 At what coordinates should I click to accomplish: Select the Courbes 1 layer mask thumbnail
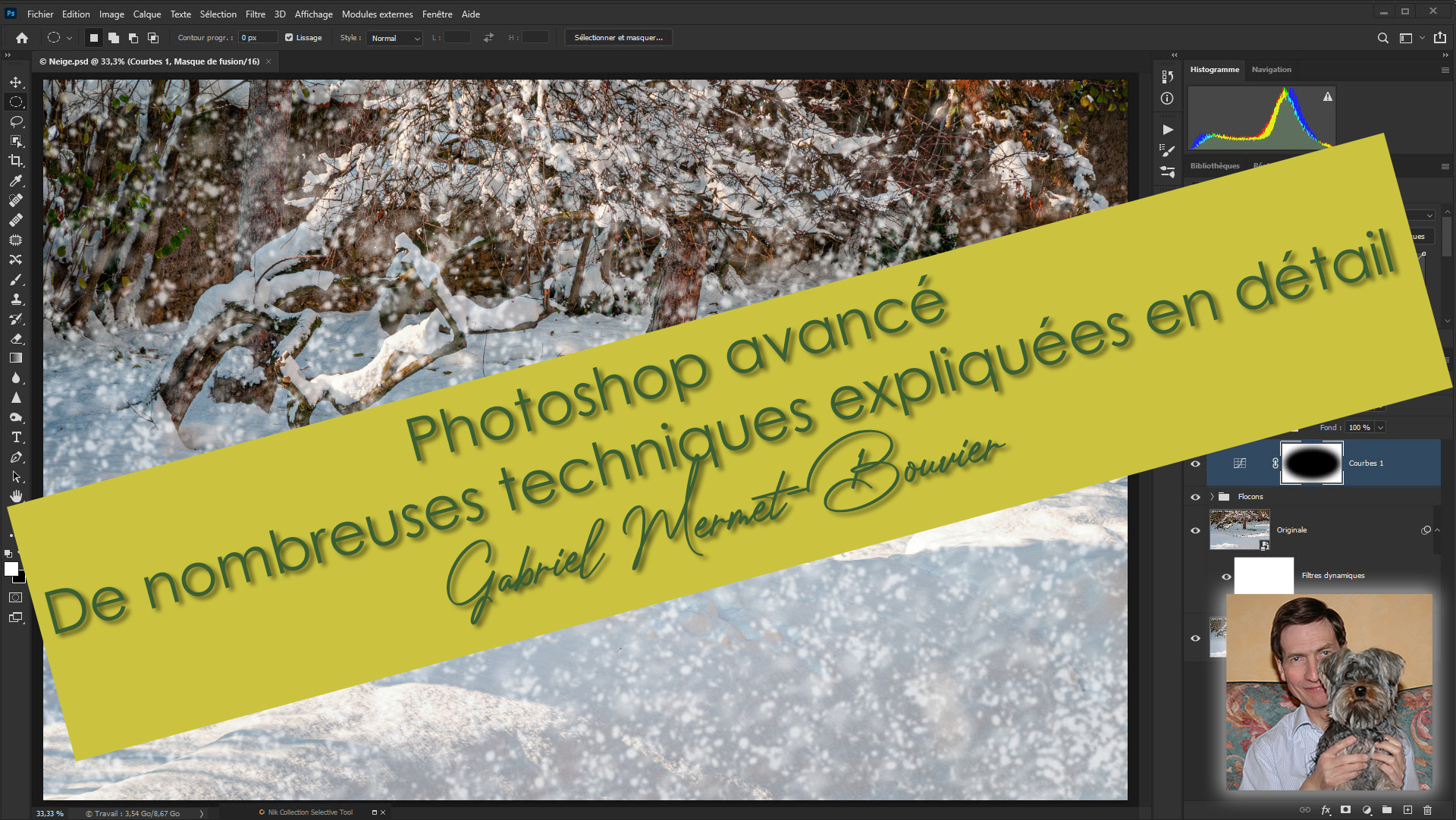tap(1311, 463)
